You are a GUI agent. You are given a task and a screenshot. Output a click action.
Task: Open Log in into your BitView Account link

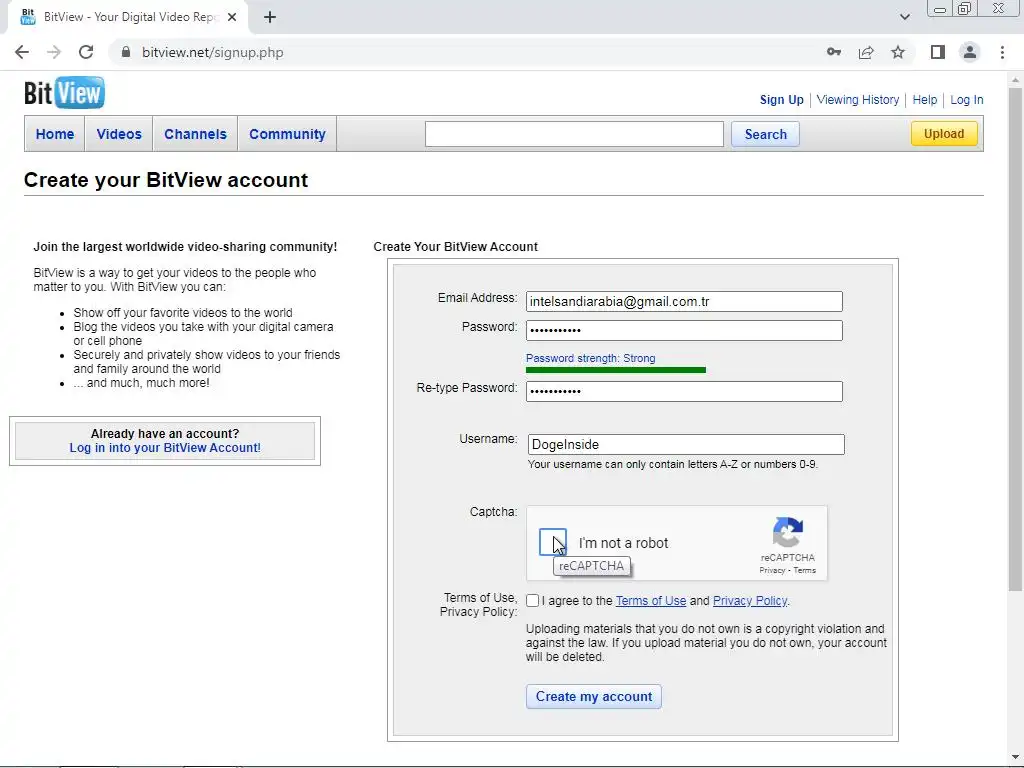point(165,448)
